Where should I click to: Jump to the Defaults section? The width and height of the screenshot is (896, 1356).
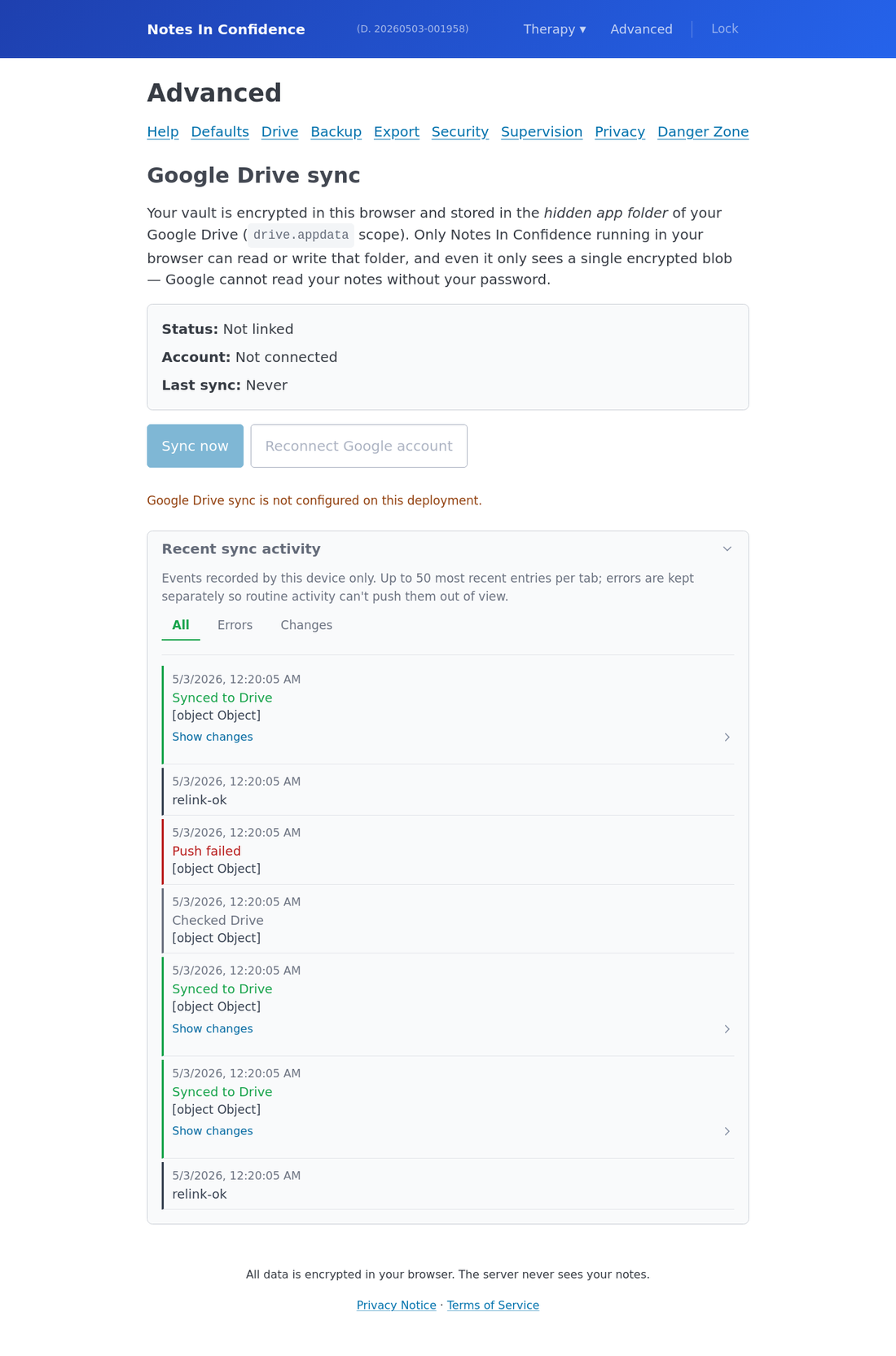click(x=220, y=132)
